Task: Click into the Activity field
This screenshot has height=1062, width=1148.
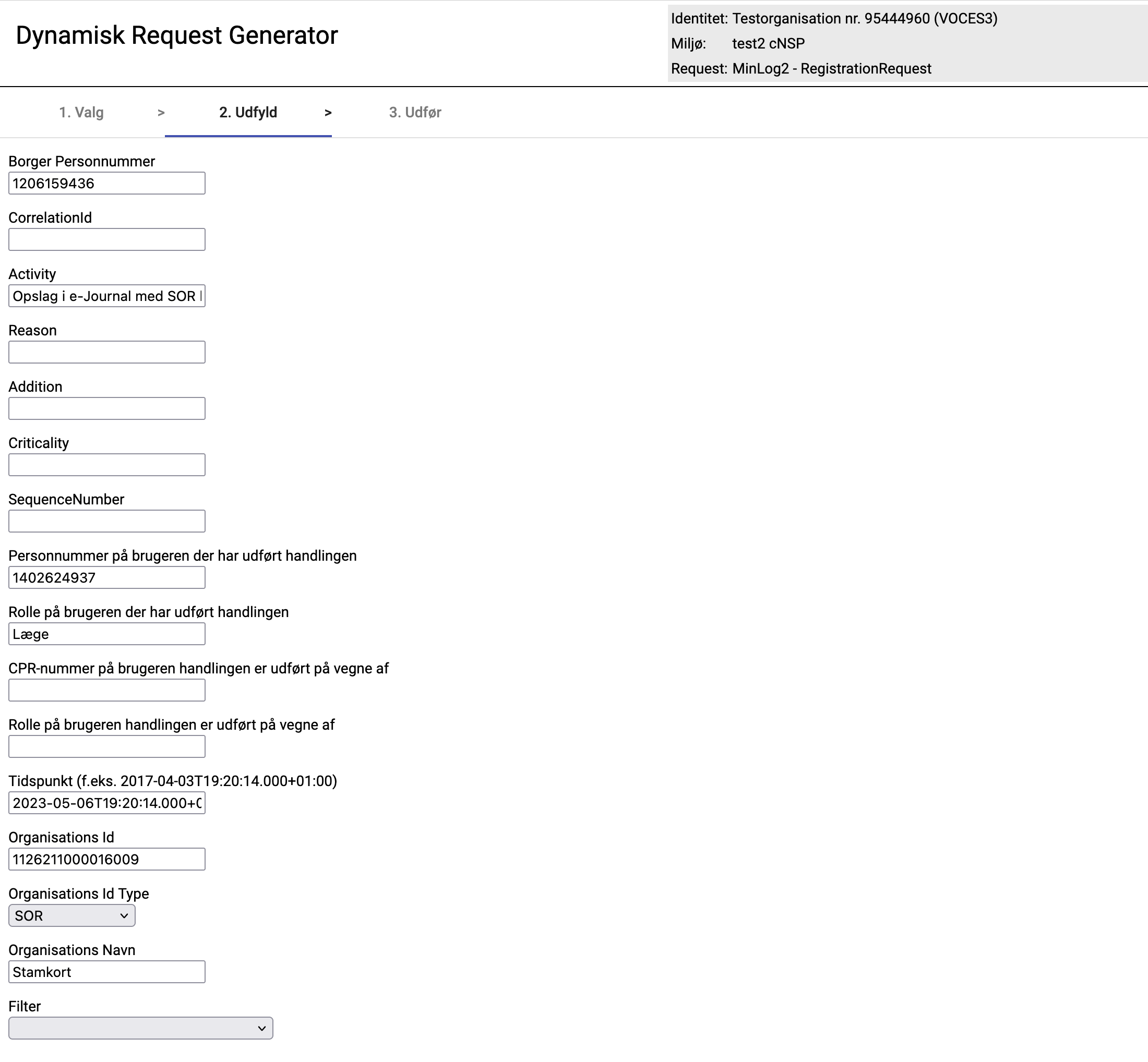Action: click(107, 296)
